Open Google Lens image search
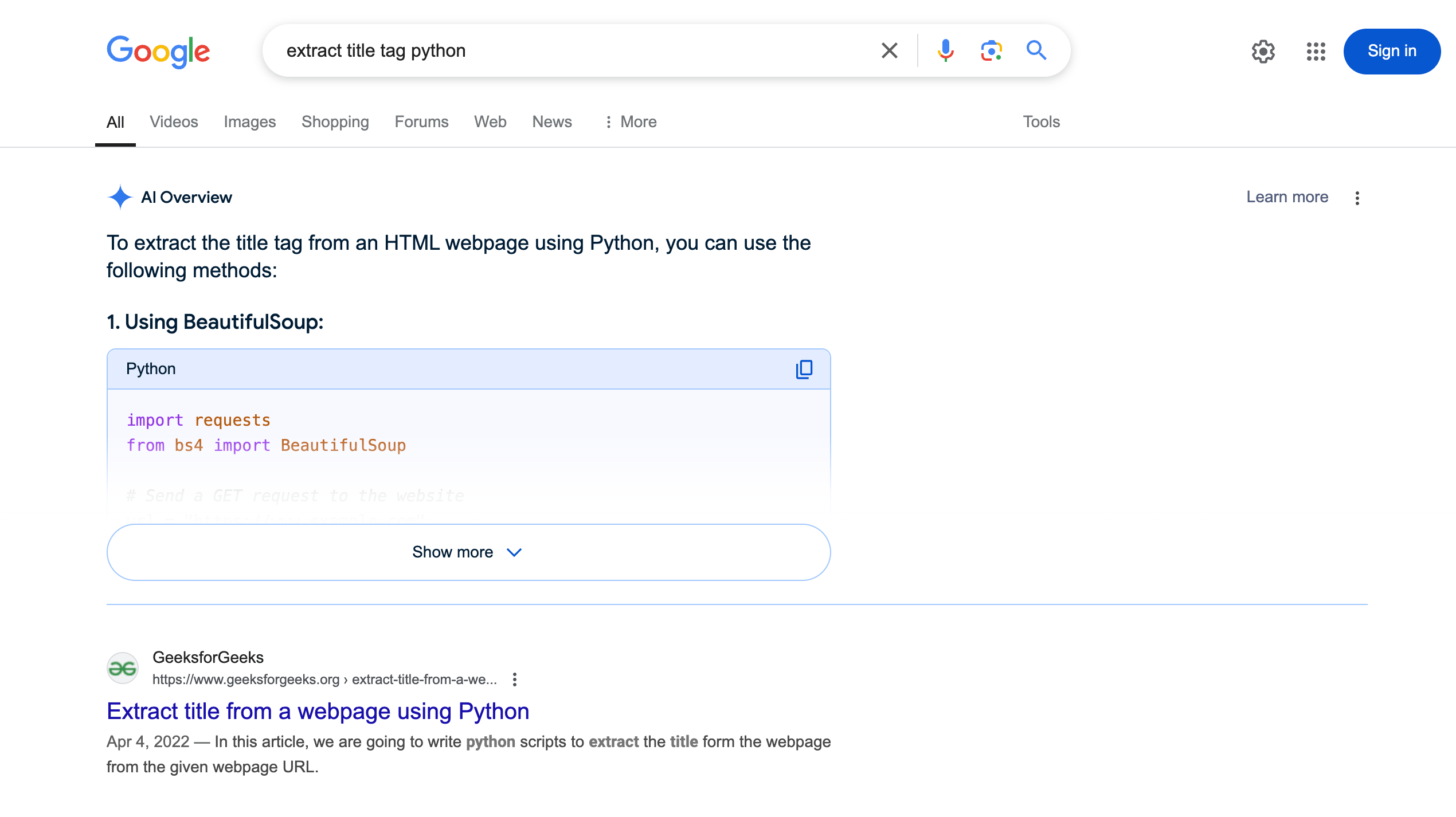Image resolution: width=1456 pixels, height=817 pixels. [991, 50]
